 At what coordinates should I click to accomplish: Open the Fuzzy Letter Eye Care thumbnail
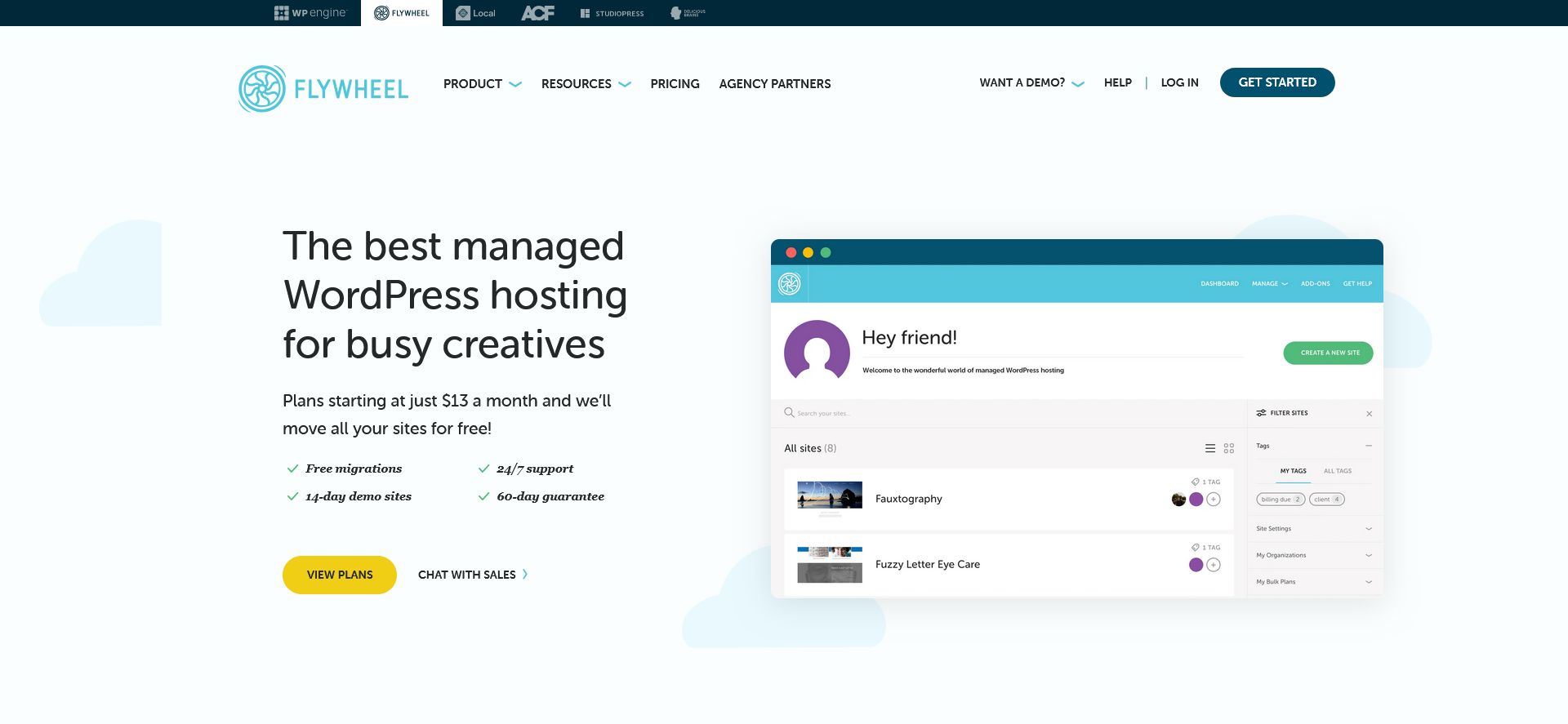point(829,565)
